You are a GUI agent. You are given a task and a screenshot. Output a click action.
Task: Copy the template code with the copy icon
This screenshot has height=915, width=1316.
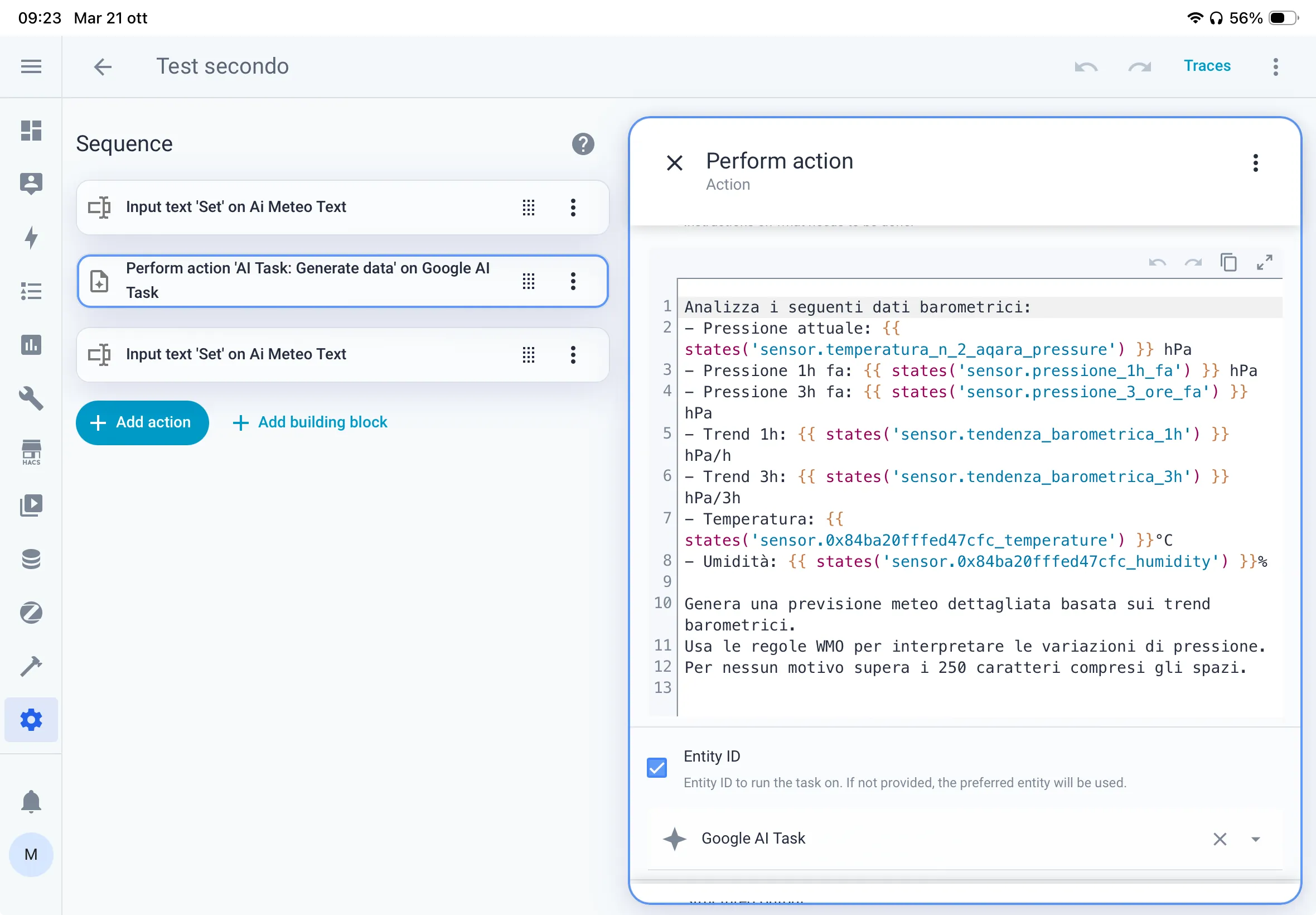coord(1228,262)
